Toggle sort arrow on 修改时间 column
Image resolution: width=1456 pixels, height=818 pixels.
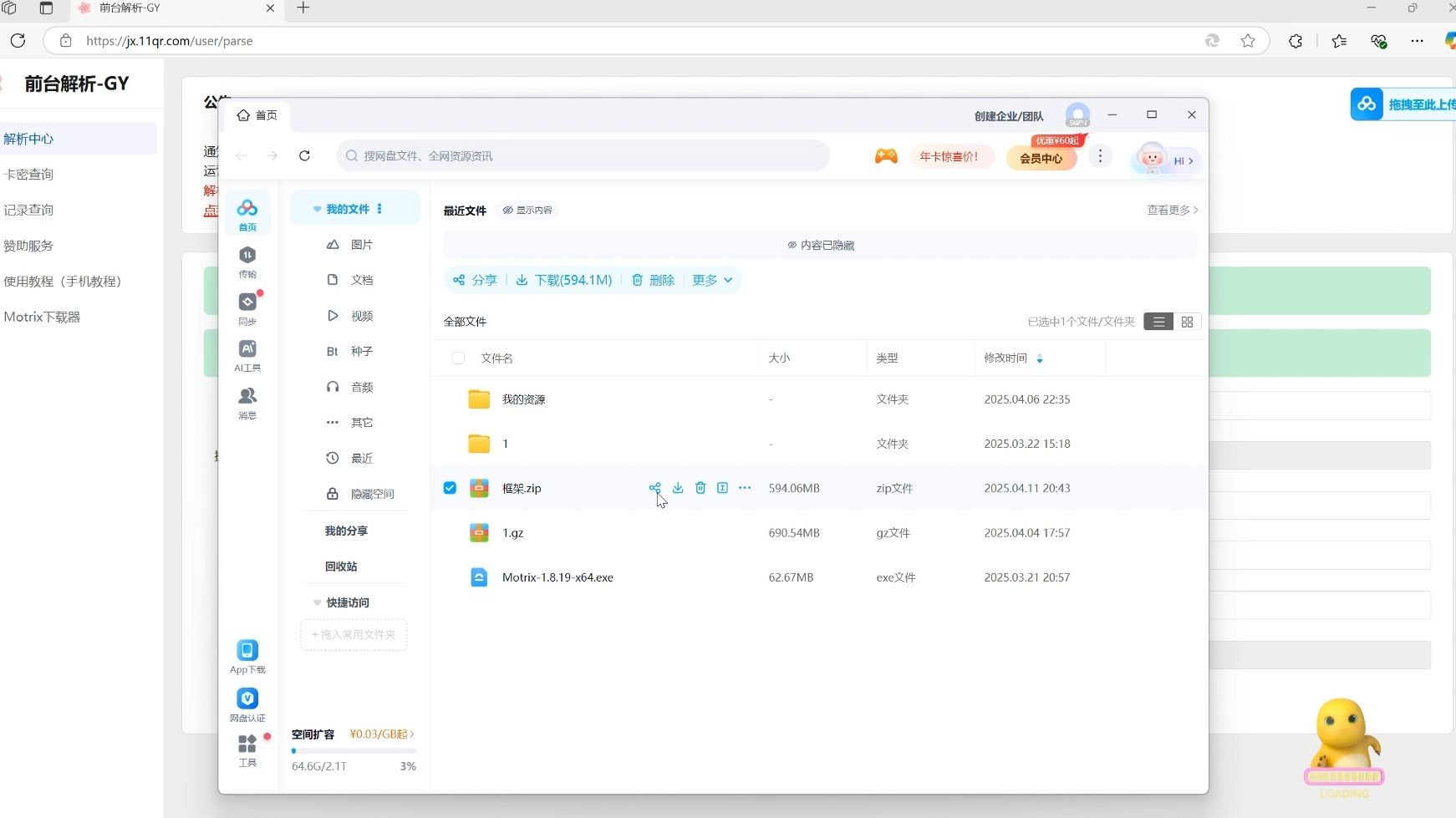tap(1040, 358)
